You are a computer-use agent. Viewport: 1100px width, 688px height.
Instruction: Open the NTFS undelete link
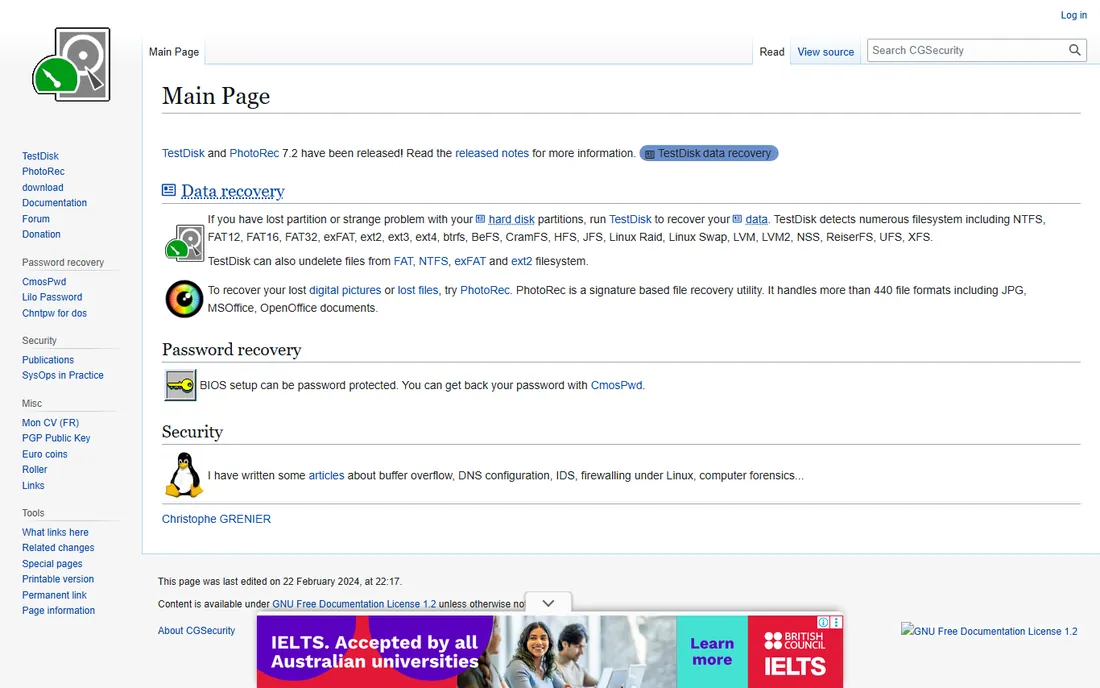[433, 261]
